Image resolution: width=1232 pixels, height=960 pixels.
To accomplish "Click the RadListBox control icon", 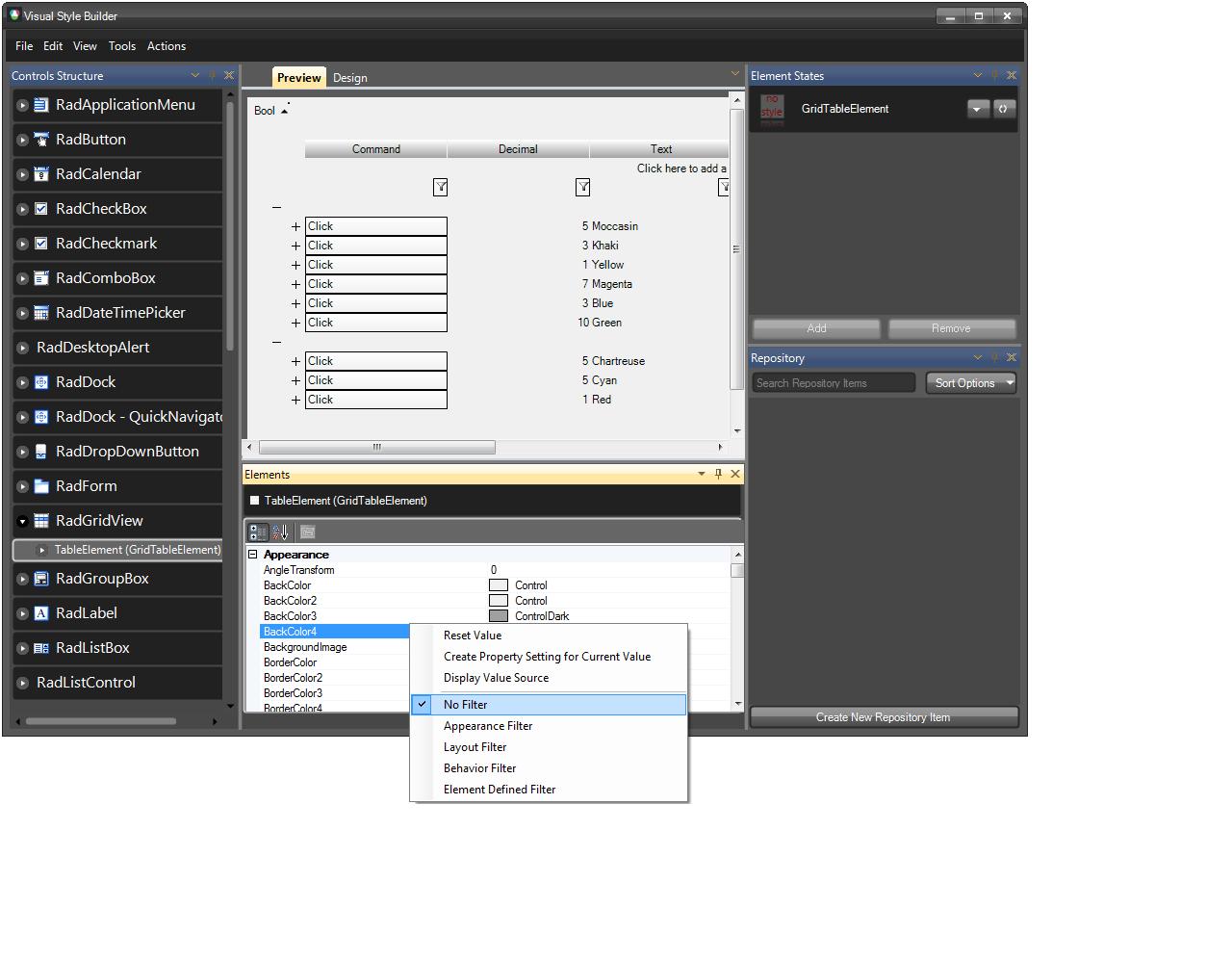I will pyautogui.click(x=41, y=648).
